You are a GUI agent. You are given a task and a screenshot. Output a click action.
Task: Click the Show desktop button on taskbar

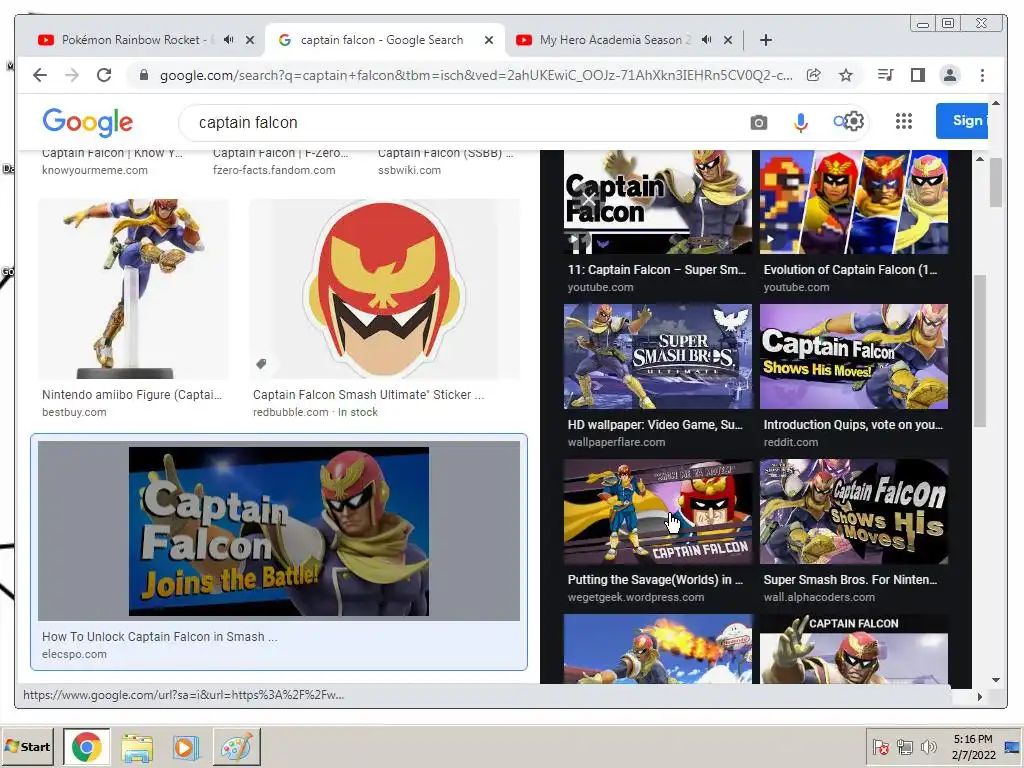(1013, 746)
